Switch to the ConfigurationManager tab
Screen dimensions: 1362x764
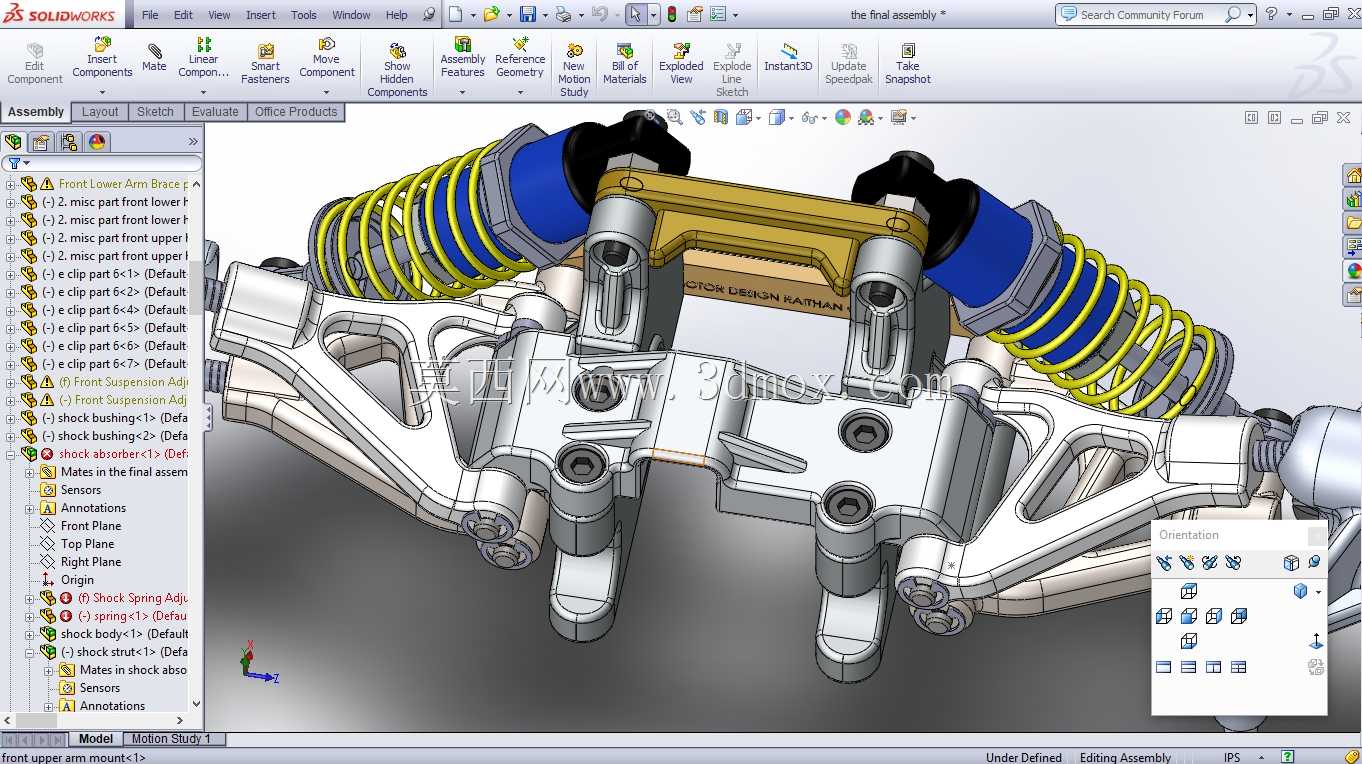pyautogui.click(x=69, y=142)
